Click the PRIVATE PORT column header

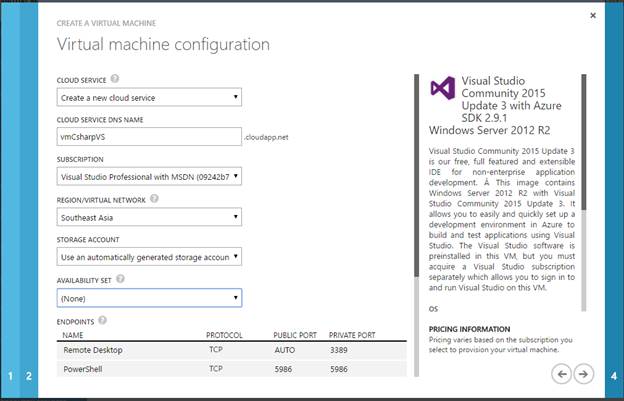(x=352, y=335)
